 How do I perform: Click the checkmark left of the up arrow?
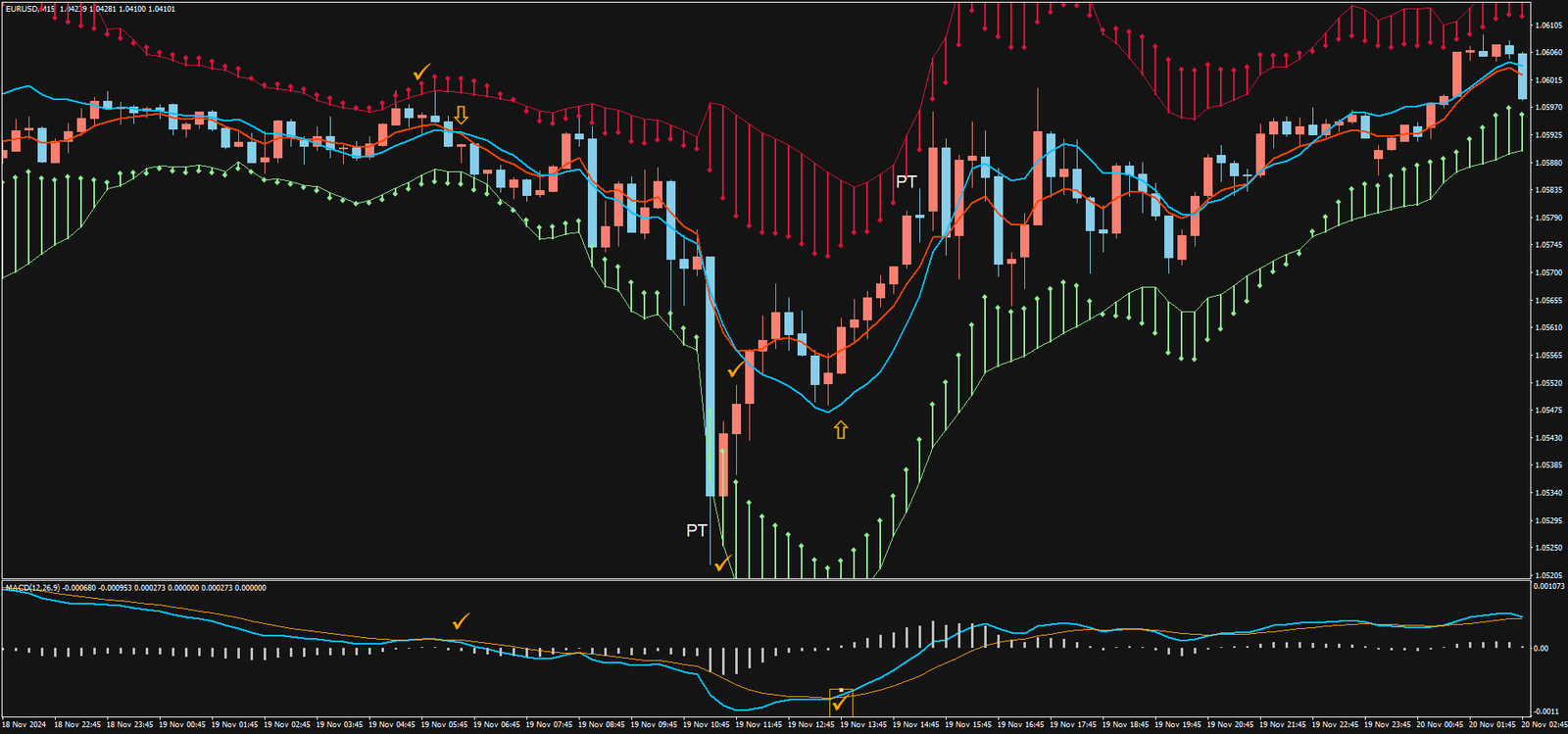(x=736, y=369)
